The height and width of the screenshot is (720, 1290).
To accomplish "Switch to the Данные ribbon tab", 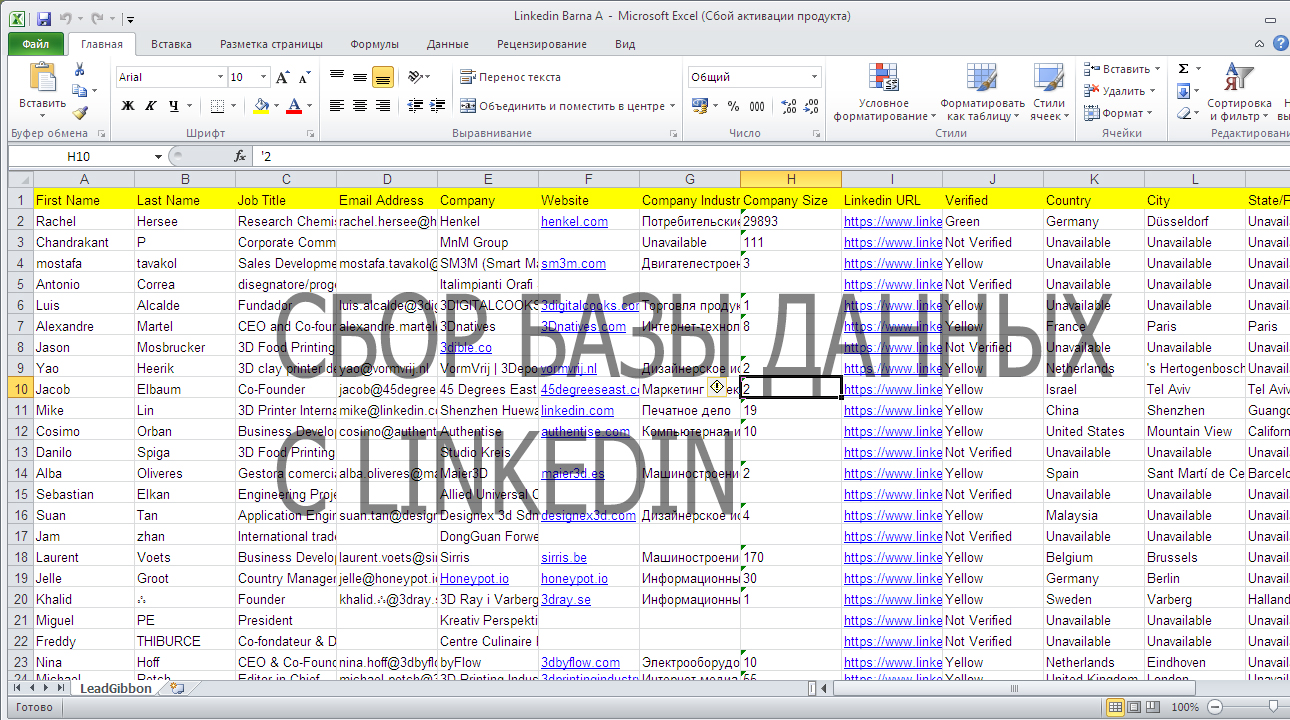I will pos(447,44).
